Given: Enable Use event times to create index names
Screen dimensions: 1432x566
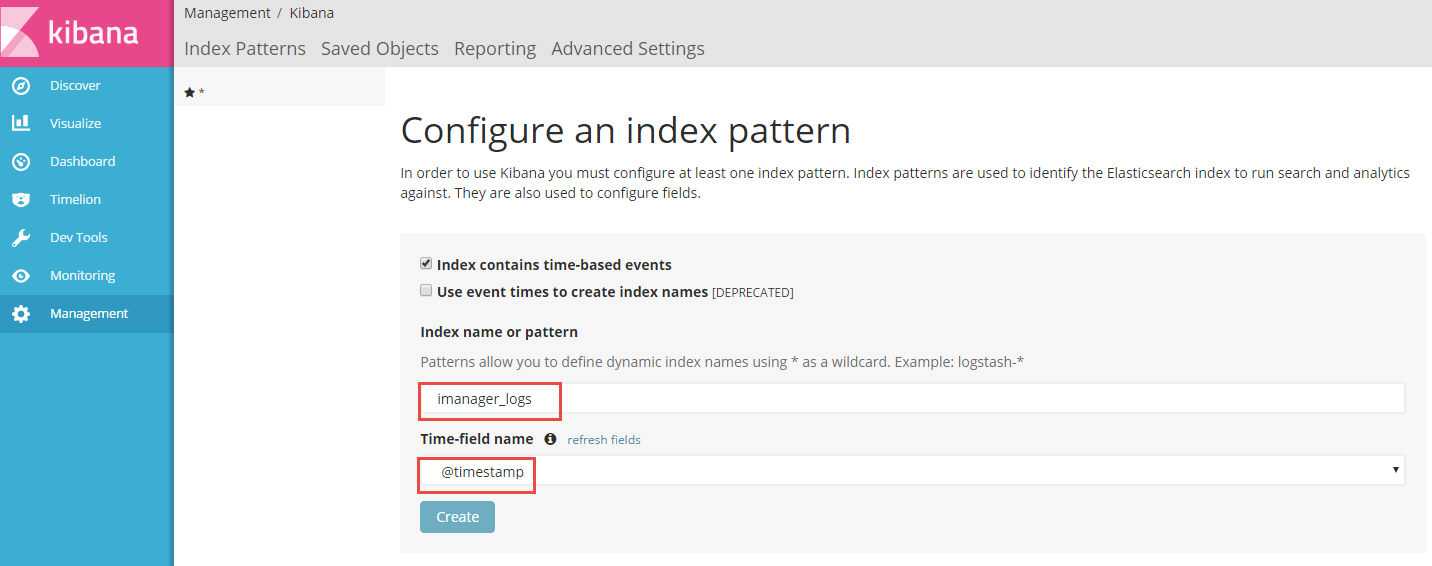Looking at the screenshot, I should pyautogui.click(x=426, y=291).
